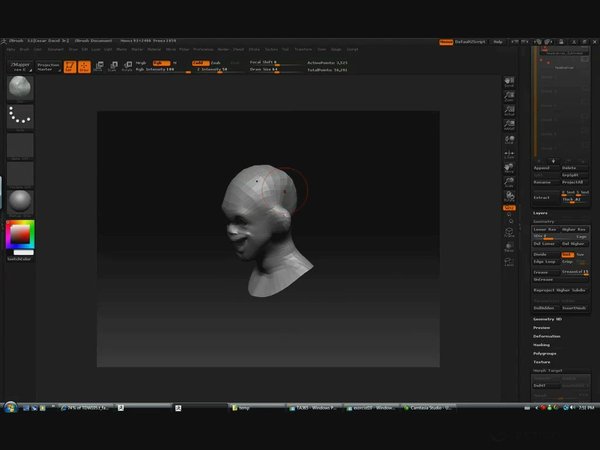Image resolution: width=600 pixels, height=450 pixels.
Task: Open the empty texture slot
Action: tap(20, 174)
